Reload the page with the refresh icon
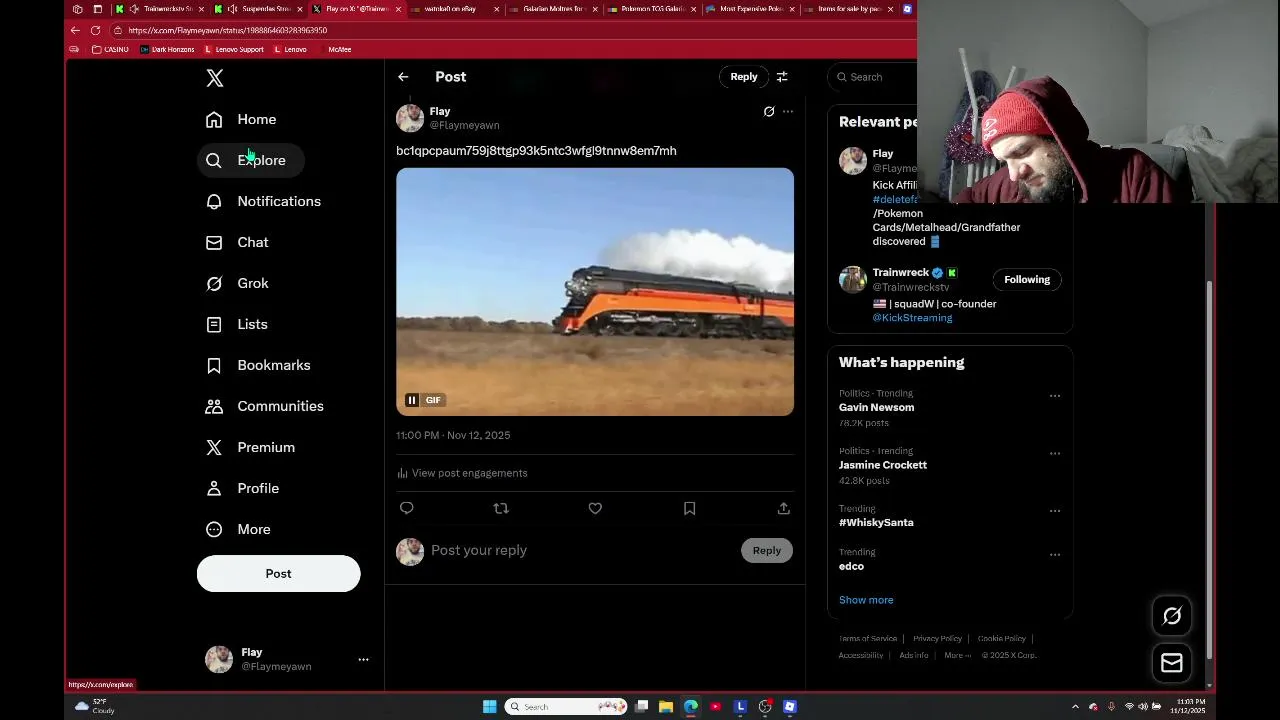The image size is (1280, 720). click(x=95, y=30)
